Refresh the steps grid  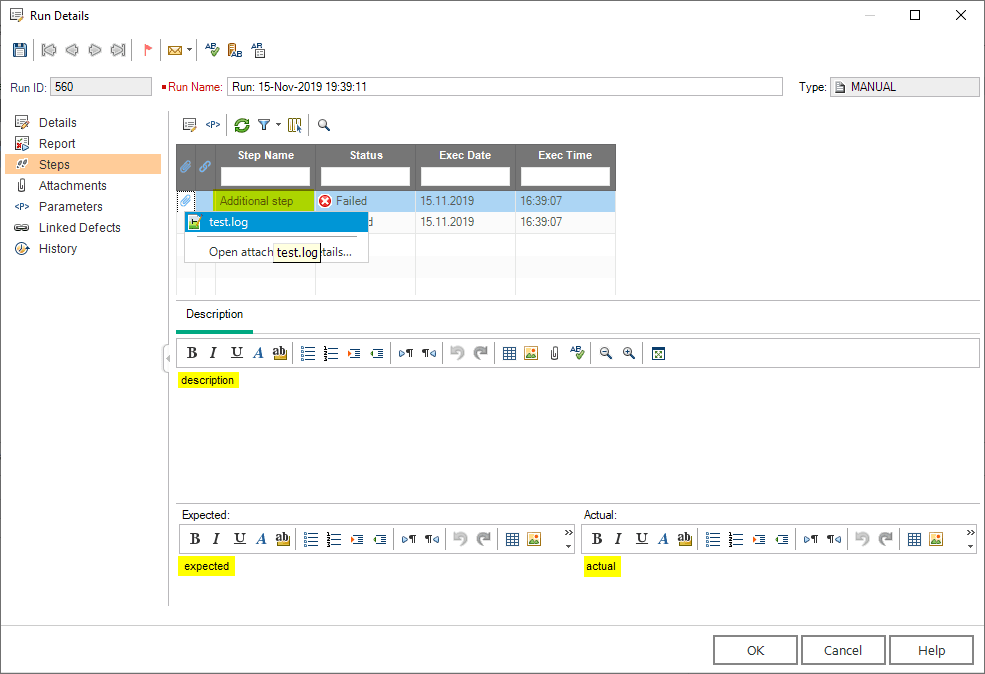point(242,125)
